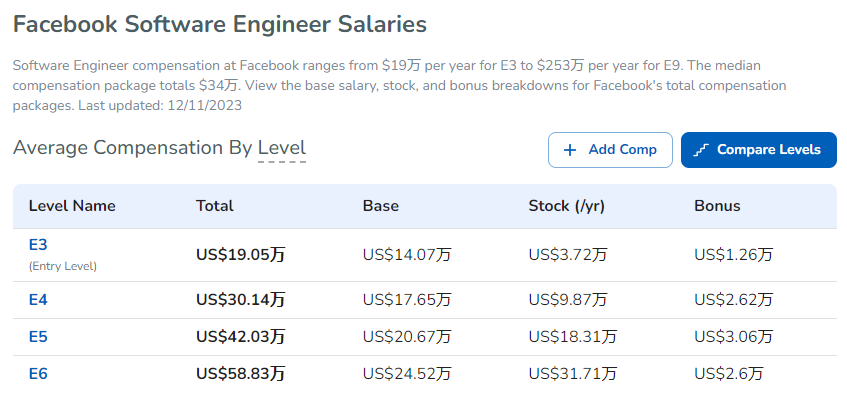Click the dotted-underlined Level word
The width and height of the screenshot is (847, 398).
click(282, 148)
